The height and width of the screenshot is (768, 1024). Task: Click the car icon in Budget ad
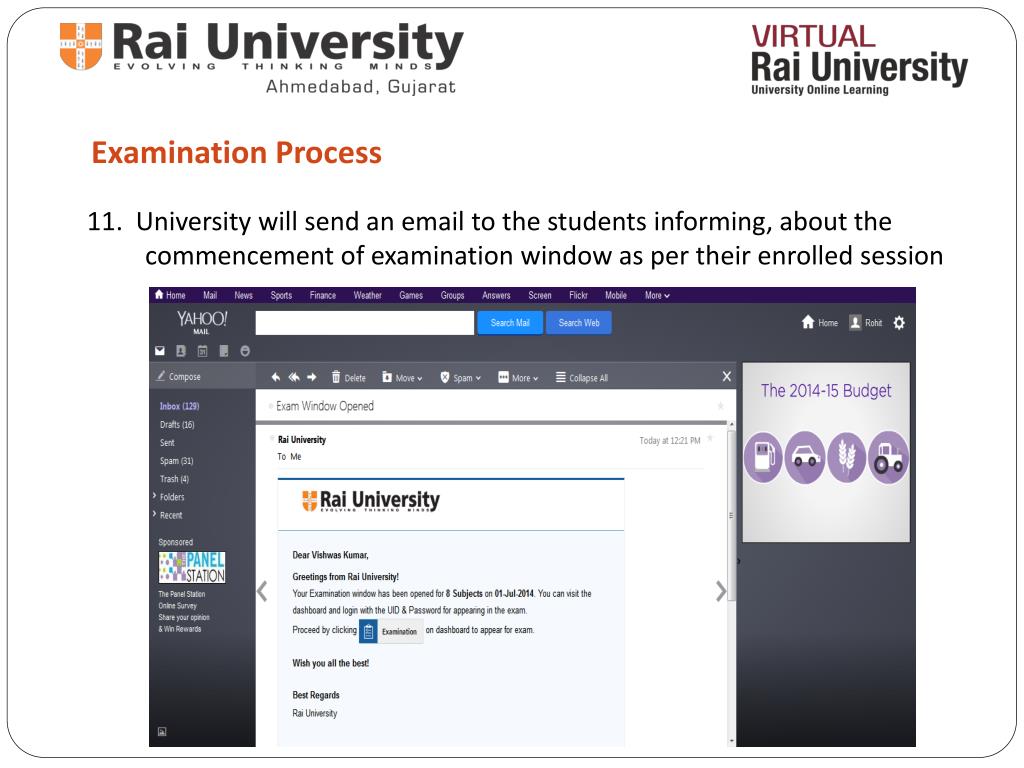(805, 457)
